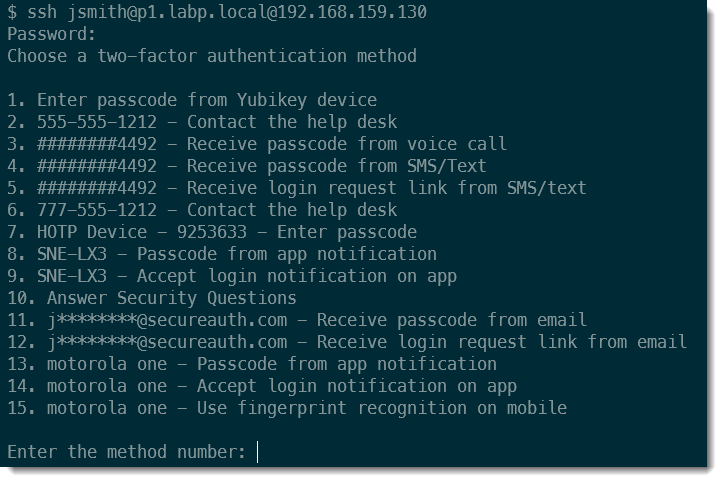Choose SNE-LX3 passcode from app notification
722x482 pixels.
click(222, 254)
